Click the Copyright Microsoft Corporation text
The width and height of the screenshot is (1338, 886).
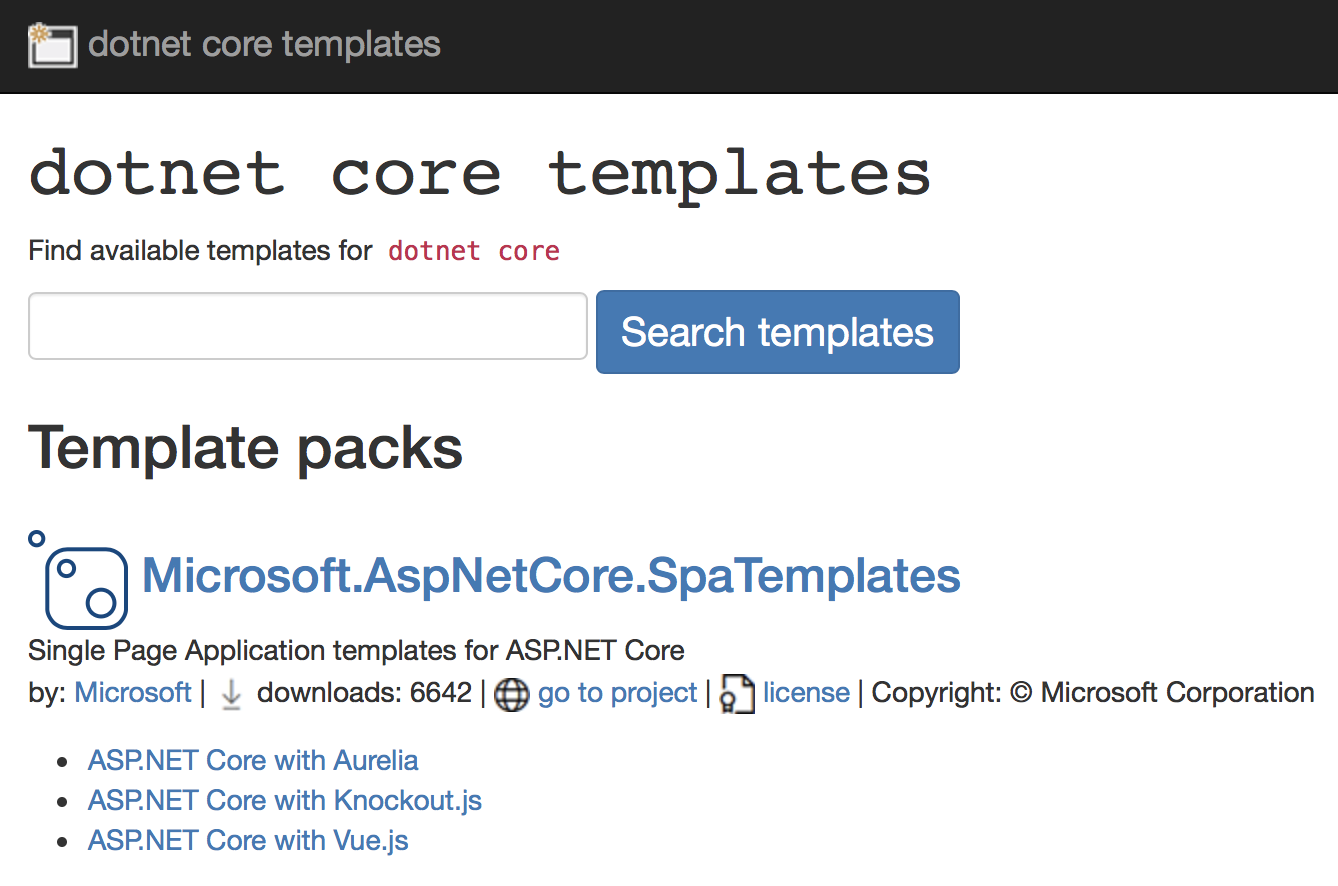(x=1093, y=692)
